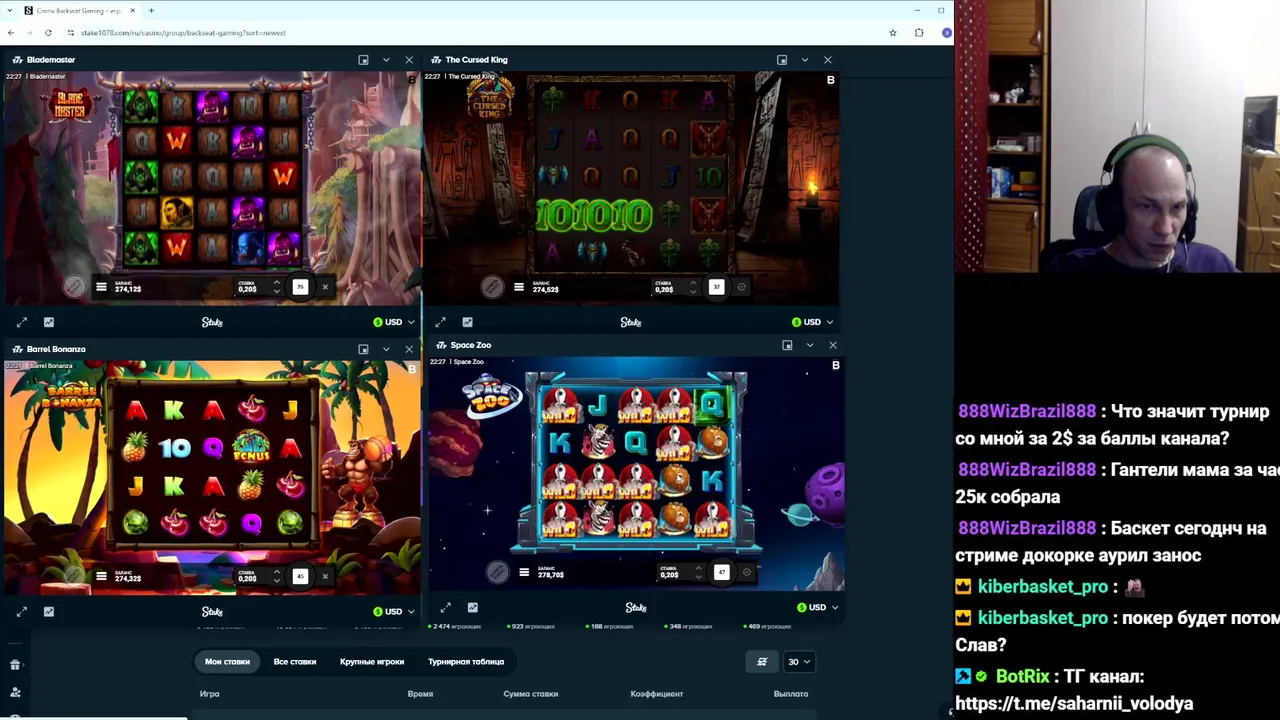
Task: Bookmark this page with the star icon
Action: (x=893, y=33)
